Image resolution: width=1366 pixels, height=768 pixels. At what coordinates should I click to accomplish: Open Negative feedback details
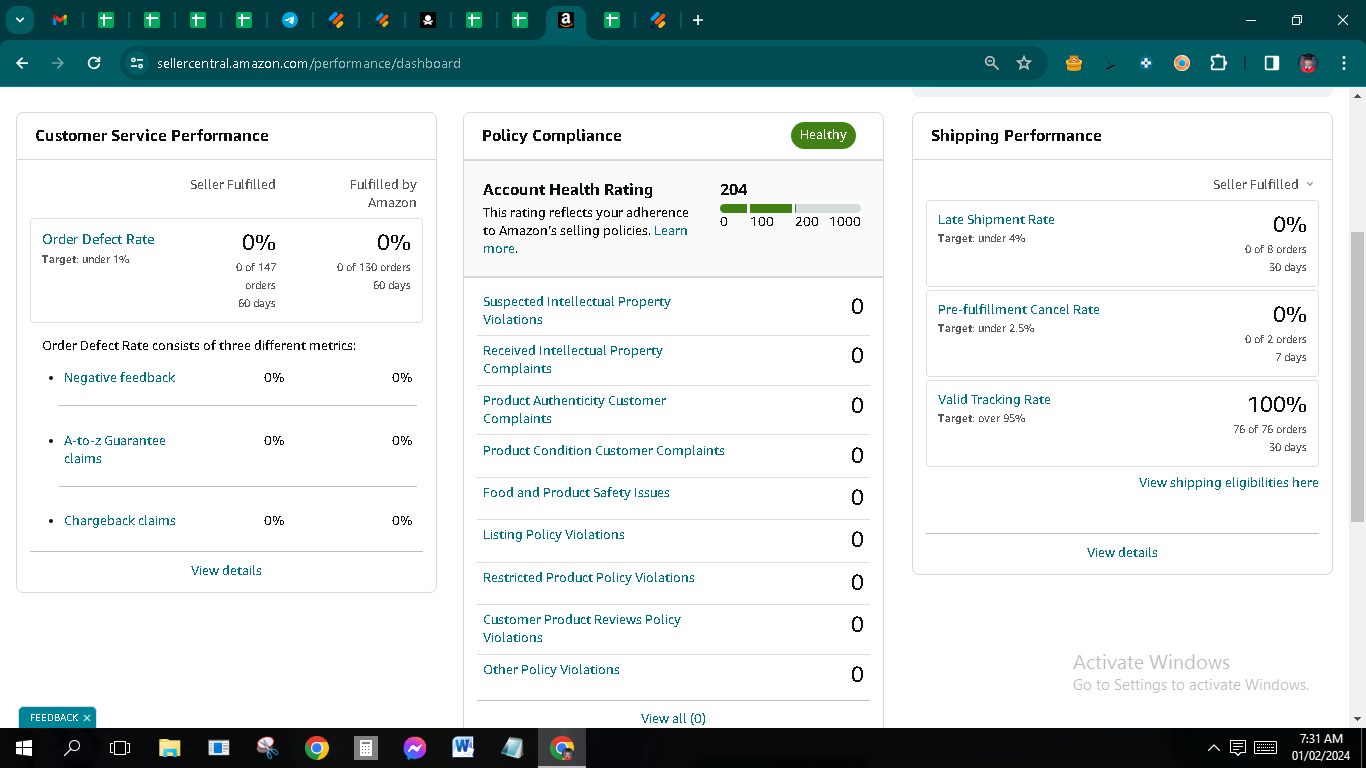(119, 377)
